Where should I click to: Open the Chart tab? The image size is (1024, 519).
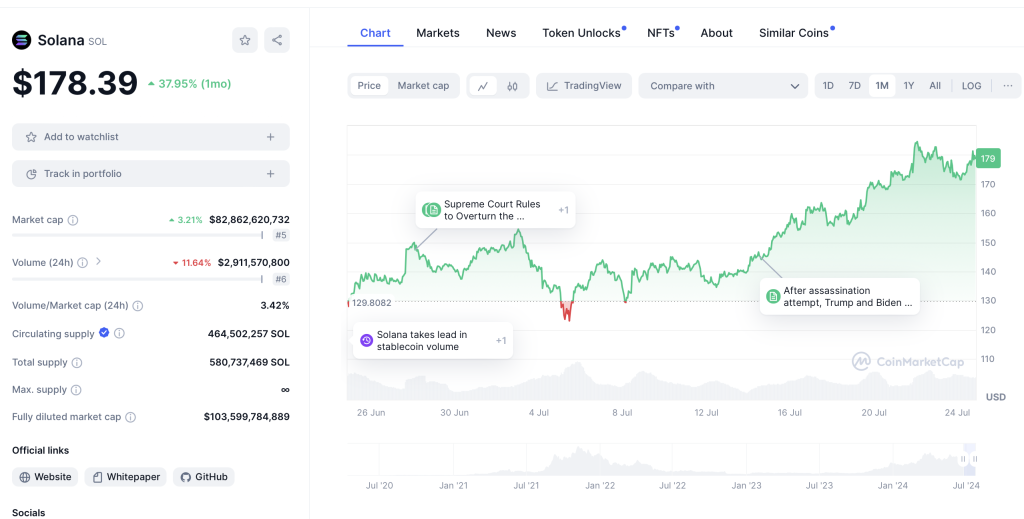376,33
